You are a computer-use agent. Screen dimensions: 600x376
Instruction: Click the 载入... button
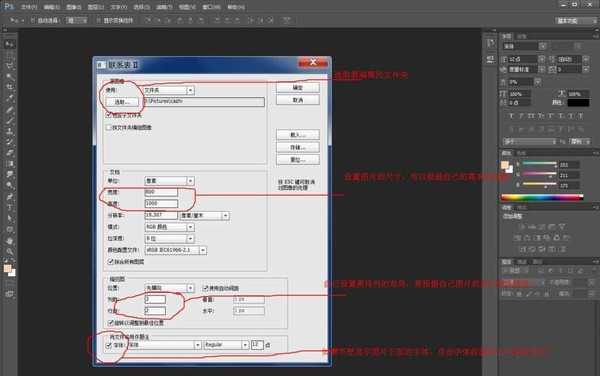tap(298, 135)
